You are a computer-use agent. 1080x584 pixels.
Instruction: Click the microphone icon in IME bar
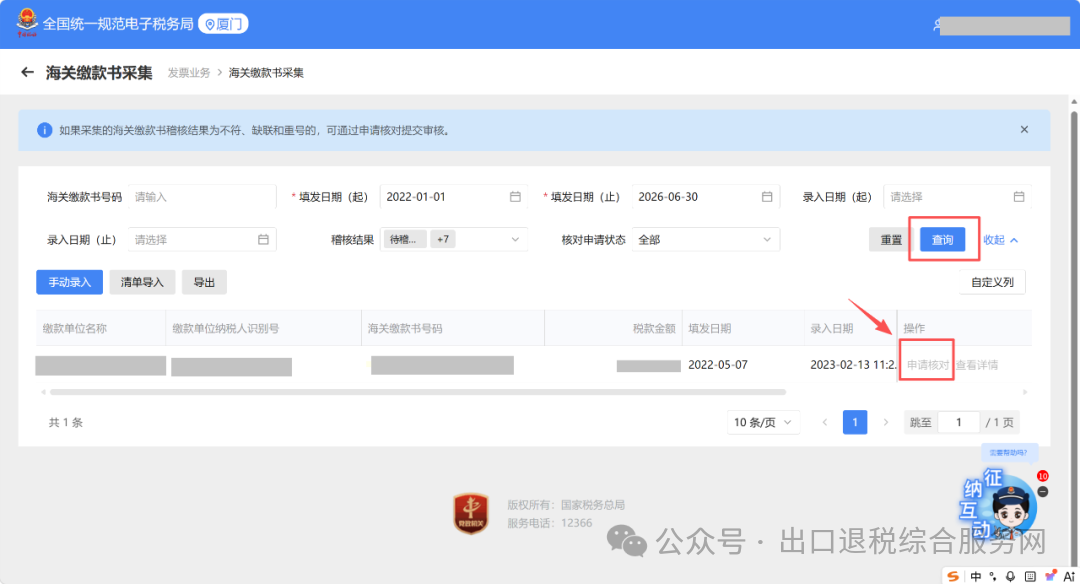pos(1010,576)
